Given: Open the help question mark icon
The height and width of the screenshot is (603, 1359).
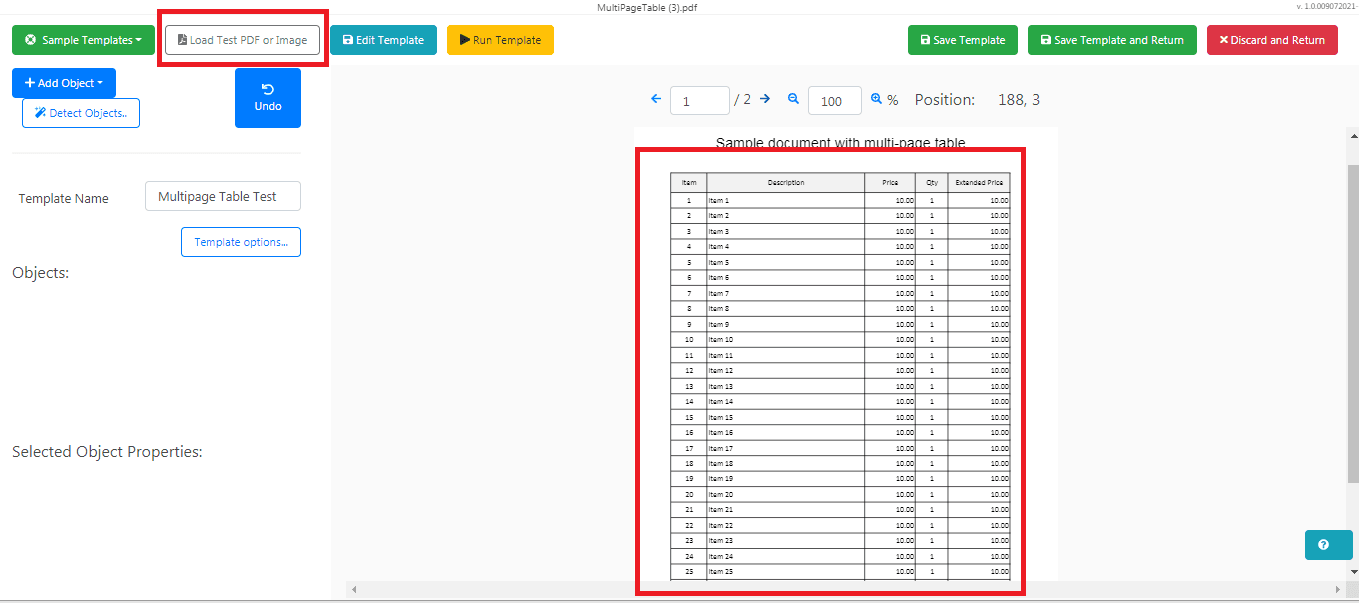Looking at the screenshot, I should 1328,544.
